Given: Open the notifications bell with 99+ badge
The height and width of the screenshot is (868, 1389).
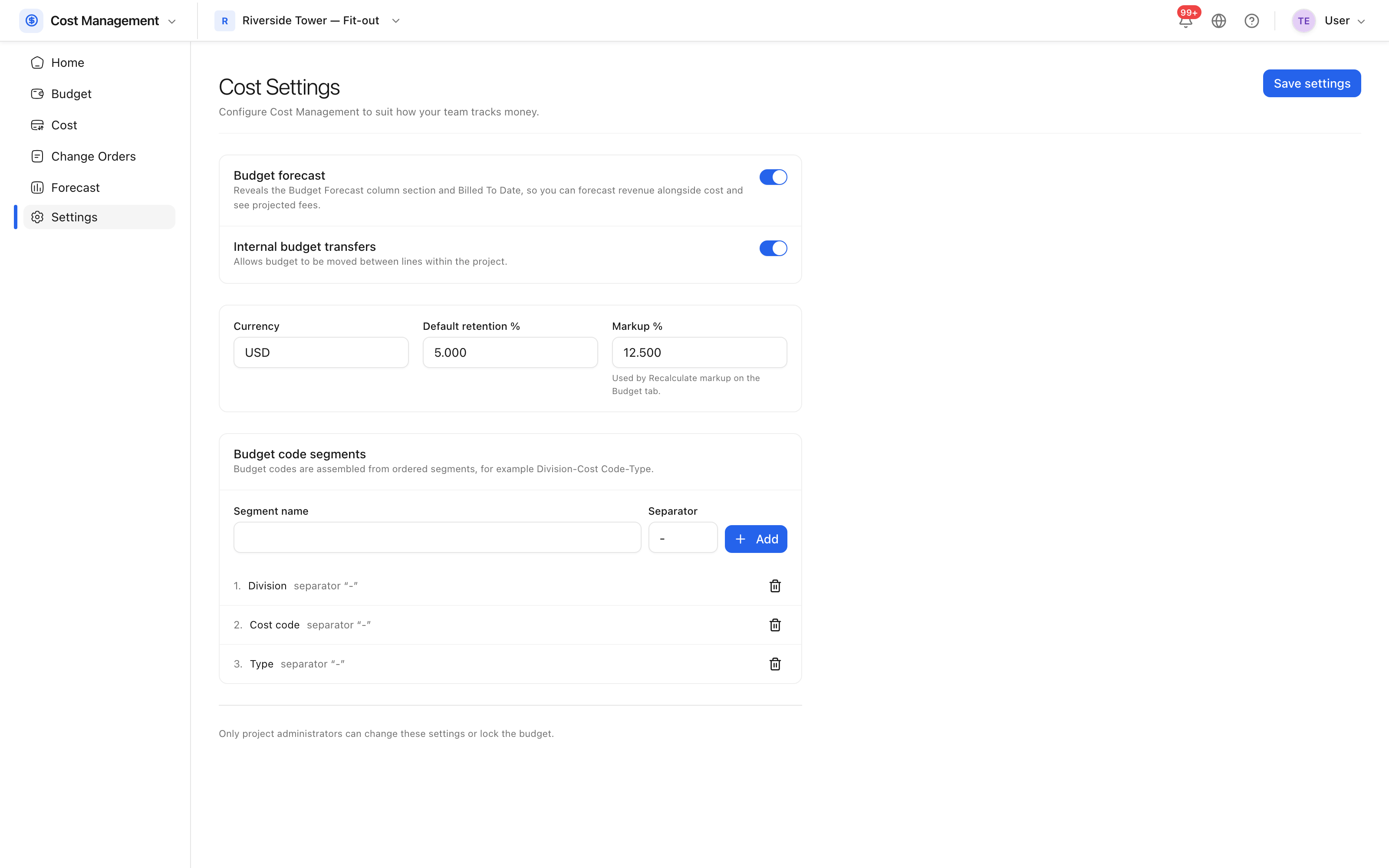Looking at the screenshot, I should [1186, 21].
